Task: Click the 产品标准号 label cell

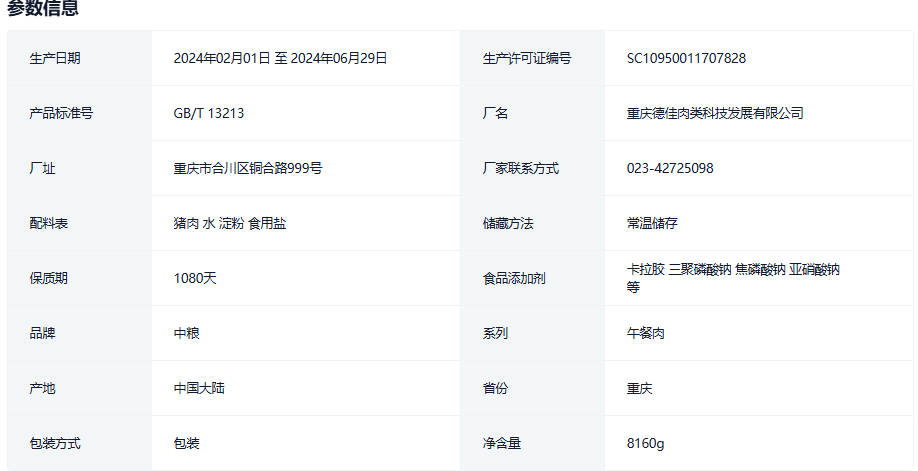Action: pyautogui.click(x=61, y=113)
